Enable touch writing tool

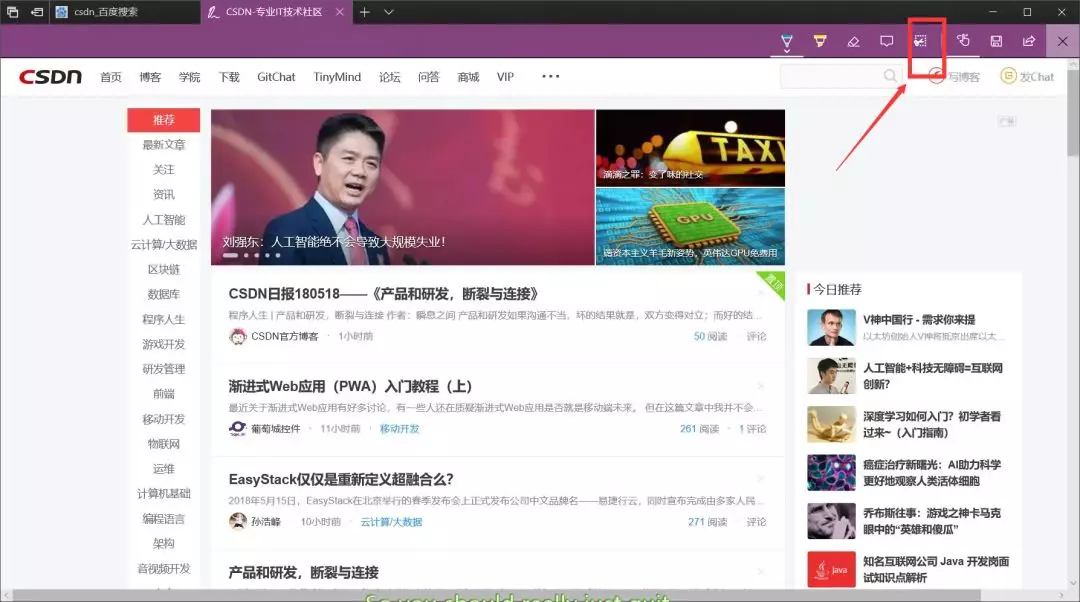pos(963,41)
